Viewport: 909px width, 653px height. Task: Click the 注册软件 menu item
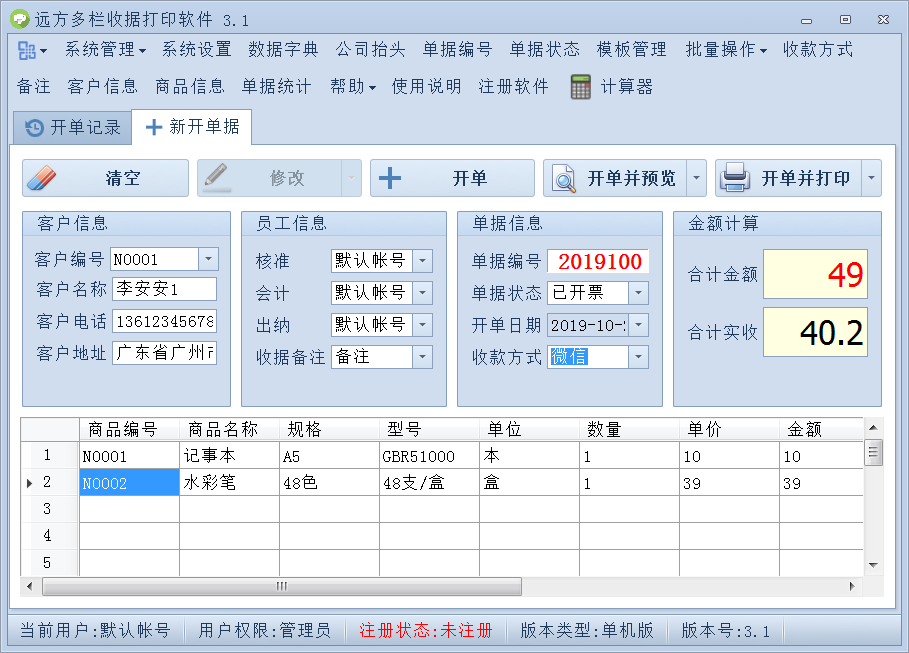click(x=512, y=86)
